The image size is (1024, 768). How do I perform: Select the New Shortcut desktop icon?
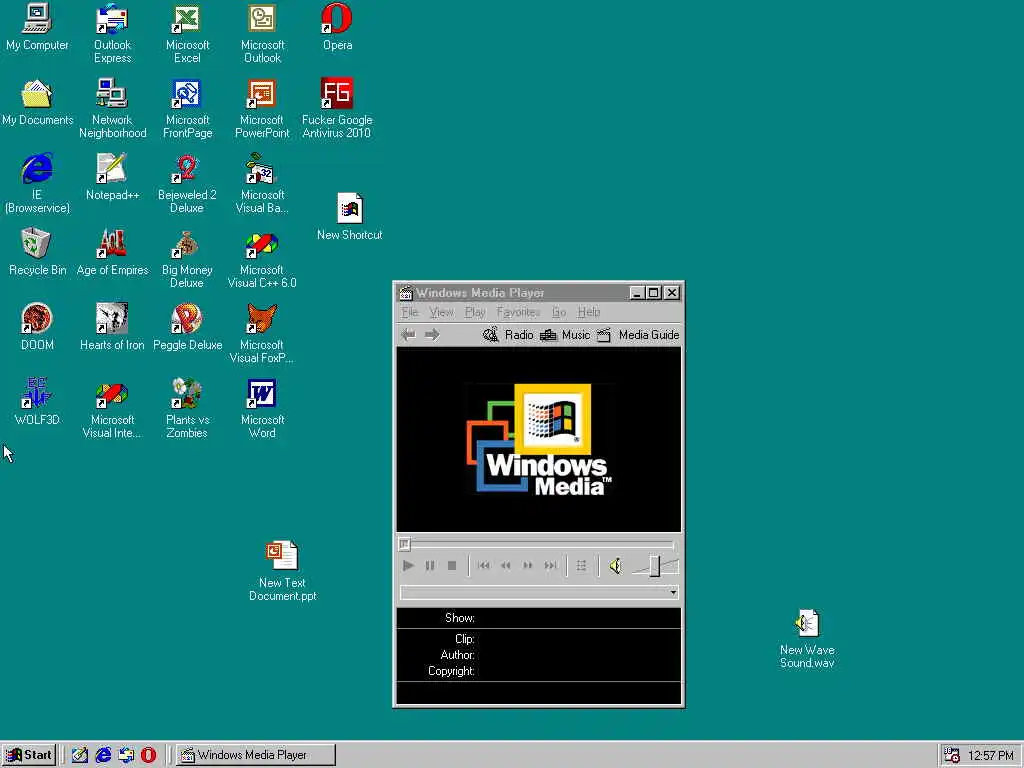(349, 216)
